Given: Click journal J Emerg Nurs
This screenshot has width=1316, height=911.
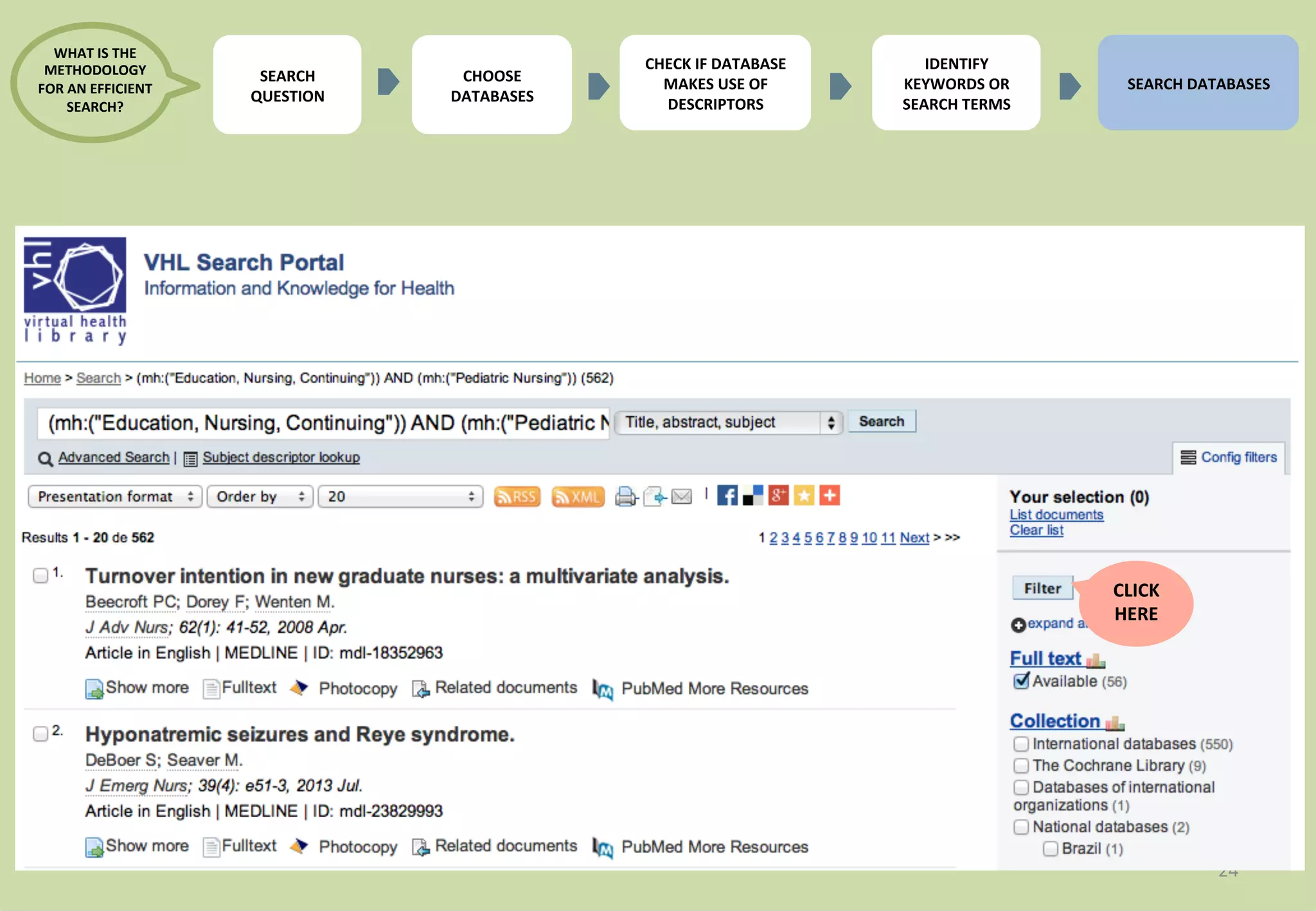Looking at the screenshot, I should click(137, 786).
